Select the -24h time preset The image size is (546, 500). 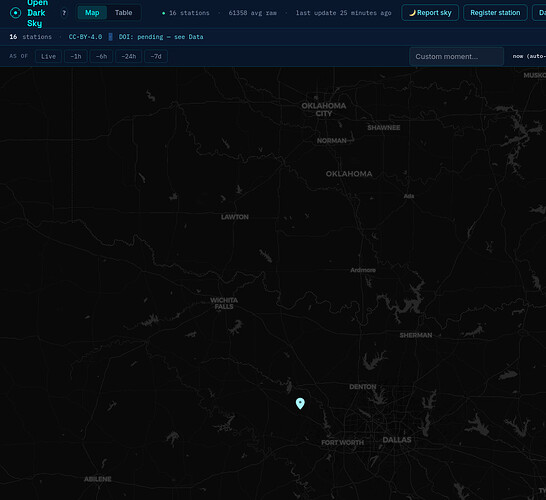tap(129, 56)
